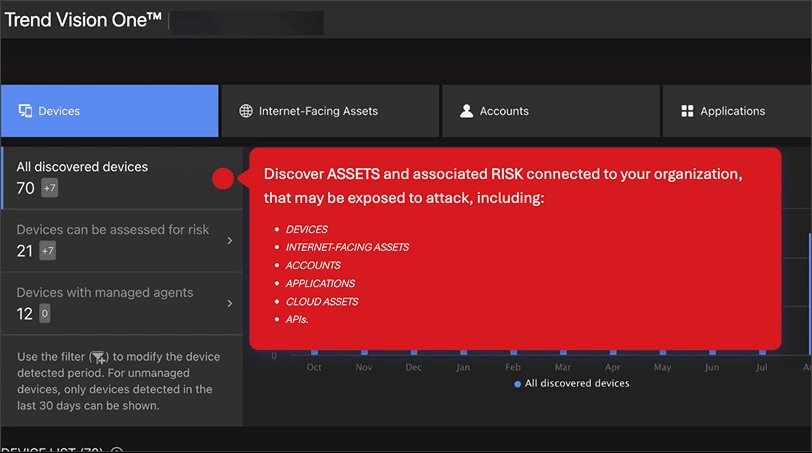Click the Jan label on the chart axis

(x=463, y=367)
